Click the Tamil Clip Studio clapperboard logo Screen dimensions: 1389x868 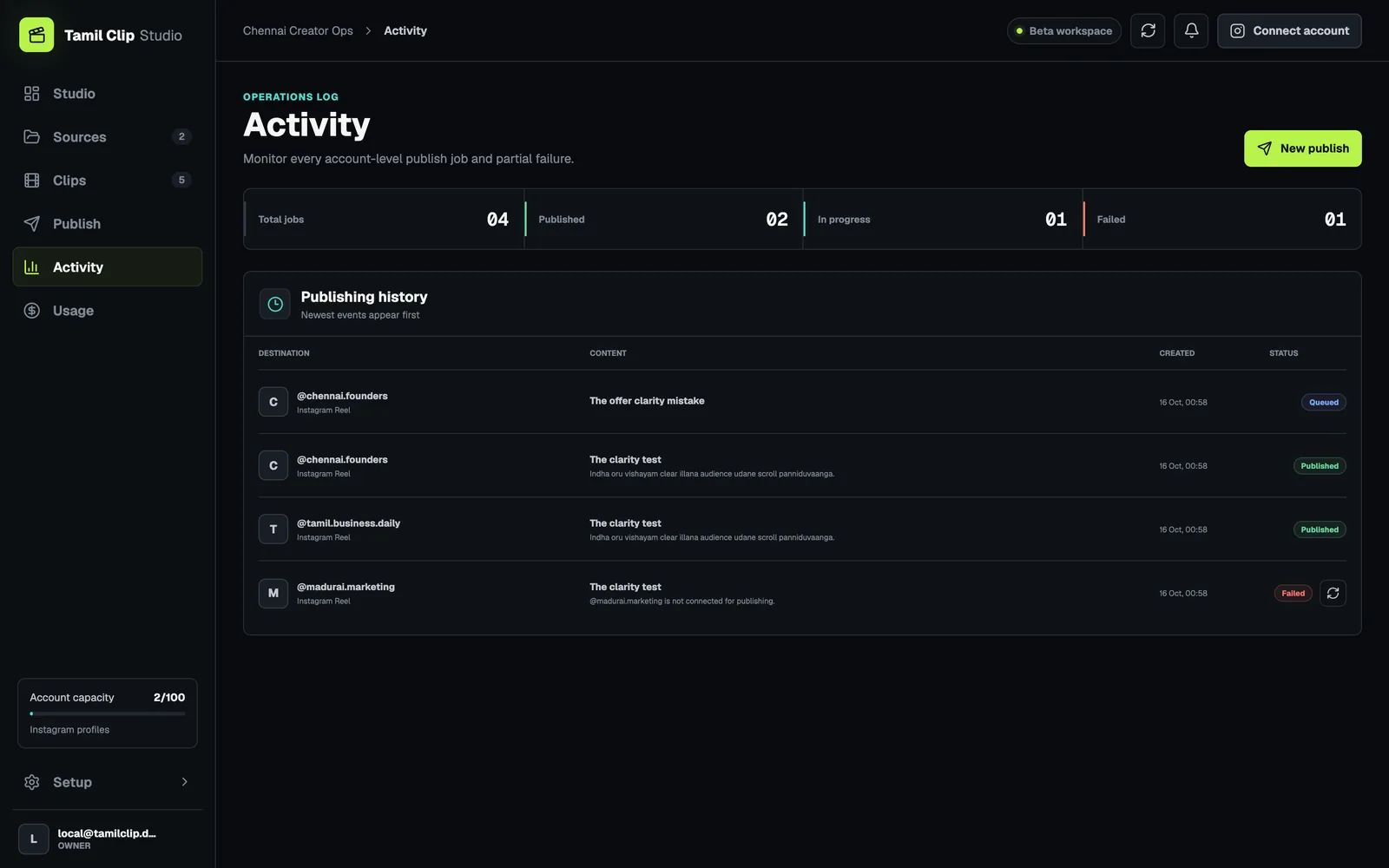pos(36,35)
